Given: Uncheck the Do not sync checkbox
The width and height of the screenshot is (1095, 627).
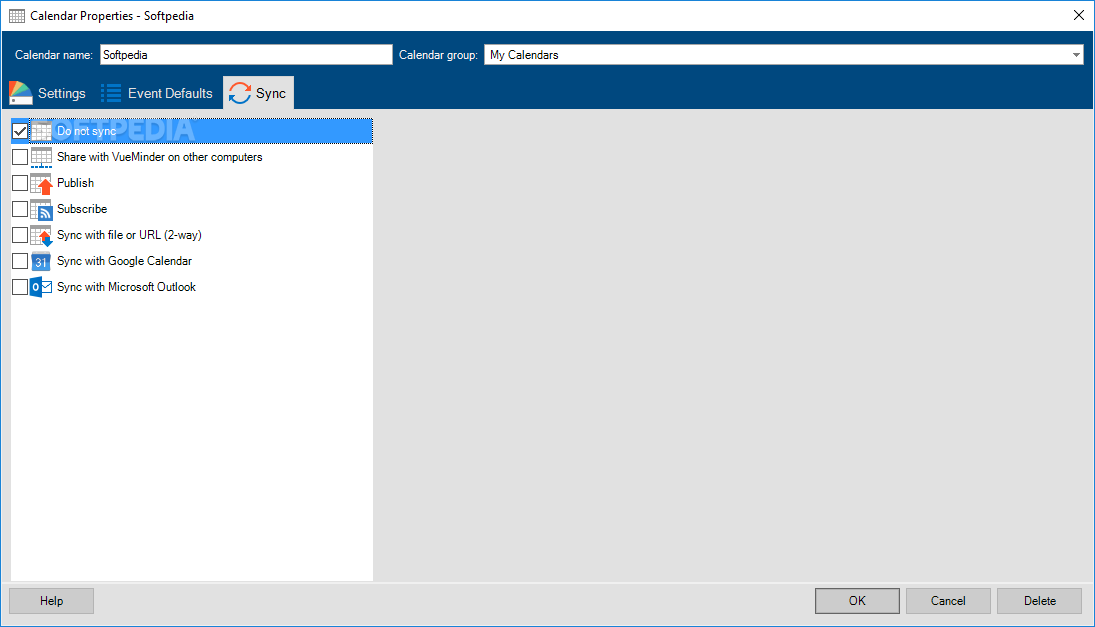Looking at the screenshot, I should coord(20,131).
